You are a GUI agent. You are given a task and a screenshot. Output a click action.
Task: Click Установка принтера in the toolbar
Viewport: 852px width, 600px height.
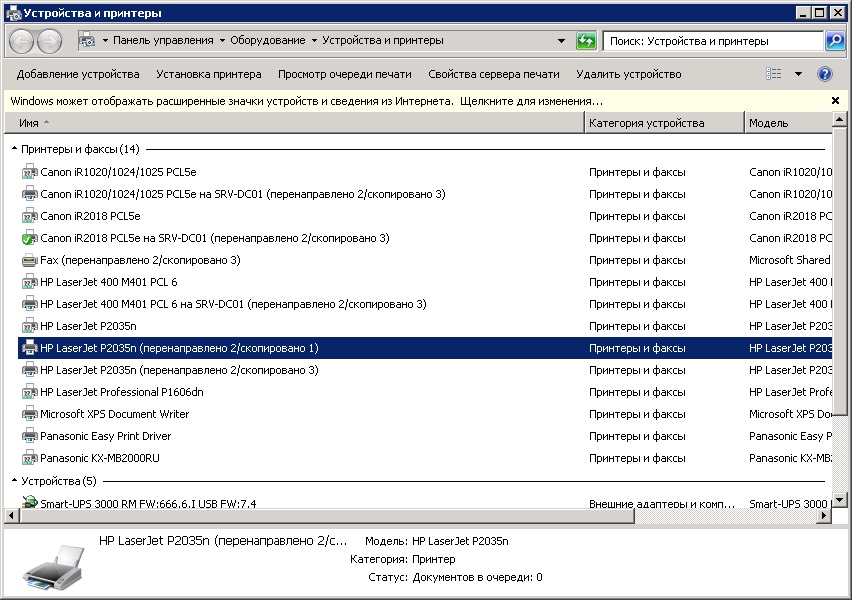pos(208,74)
